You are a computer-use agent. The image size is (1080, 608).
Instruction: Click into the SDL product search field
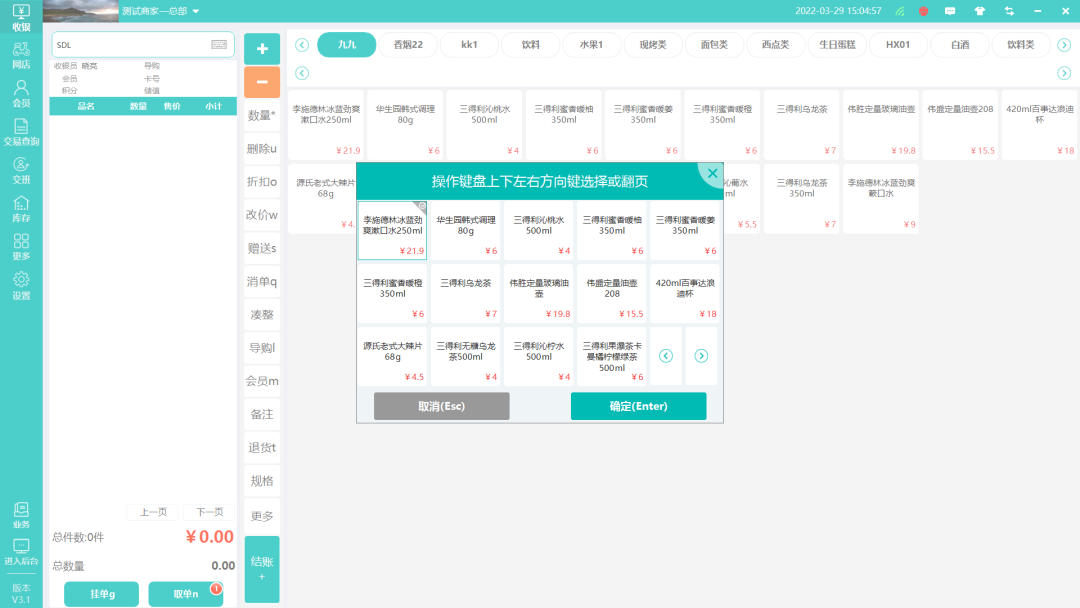pyautogui.click(x=130, y=45)
